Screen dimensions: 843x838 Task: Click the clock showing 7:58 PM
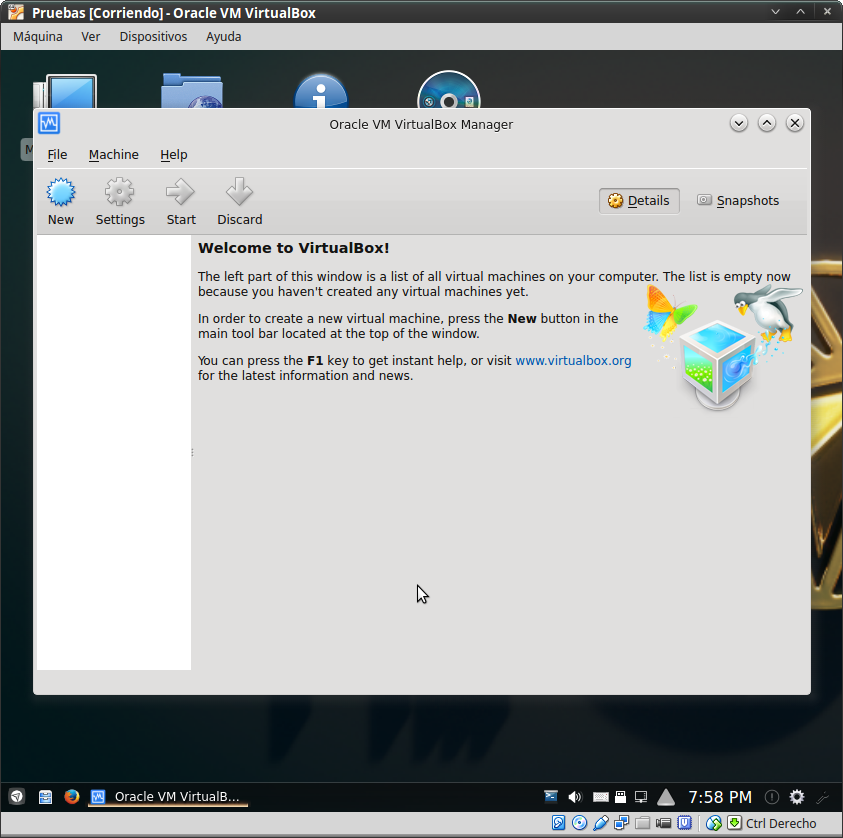pos(719,797)
